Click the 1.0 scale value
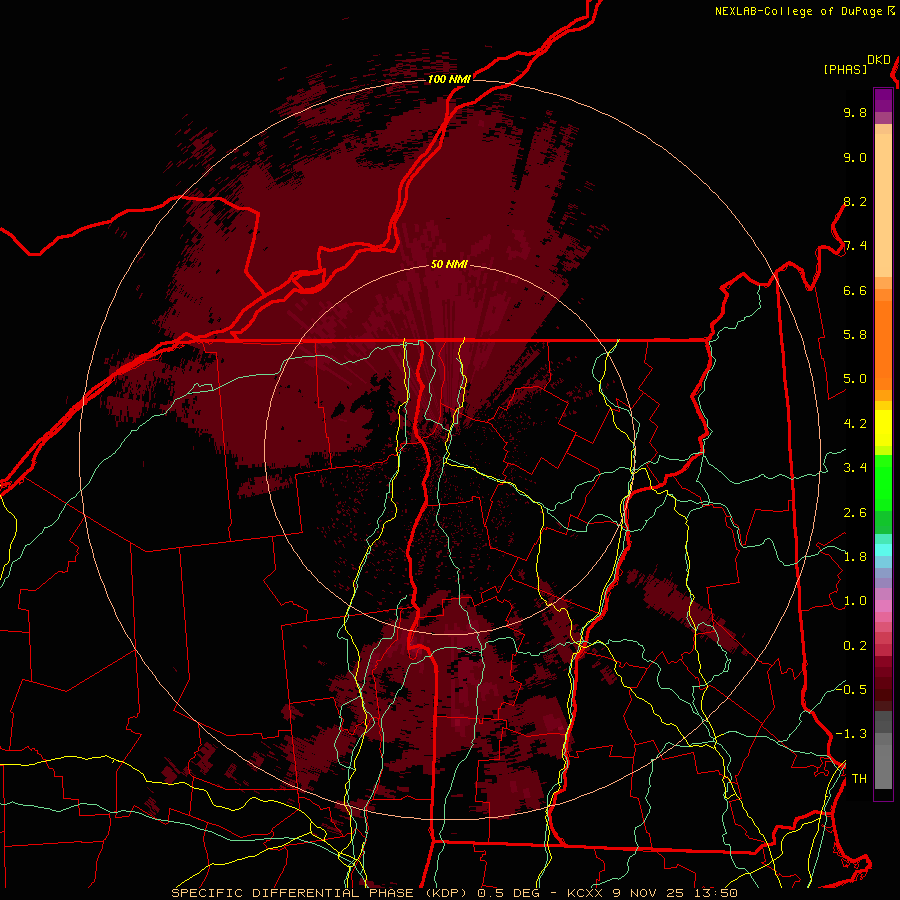The width and height of the screenshot is (900, 900). (x=855, y=601)
